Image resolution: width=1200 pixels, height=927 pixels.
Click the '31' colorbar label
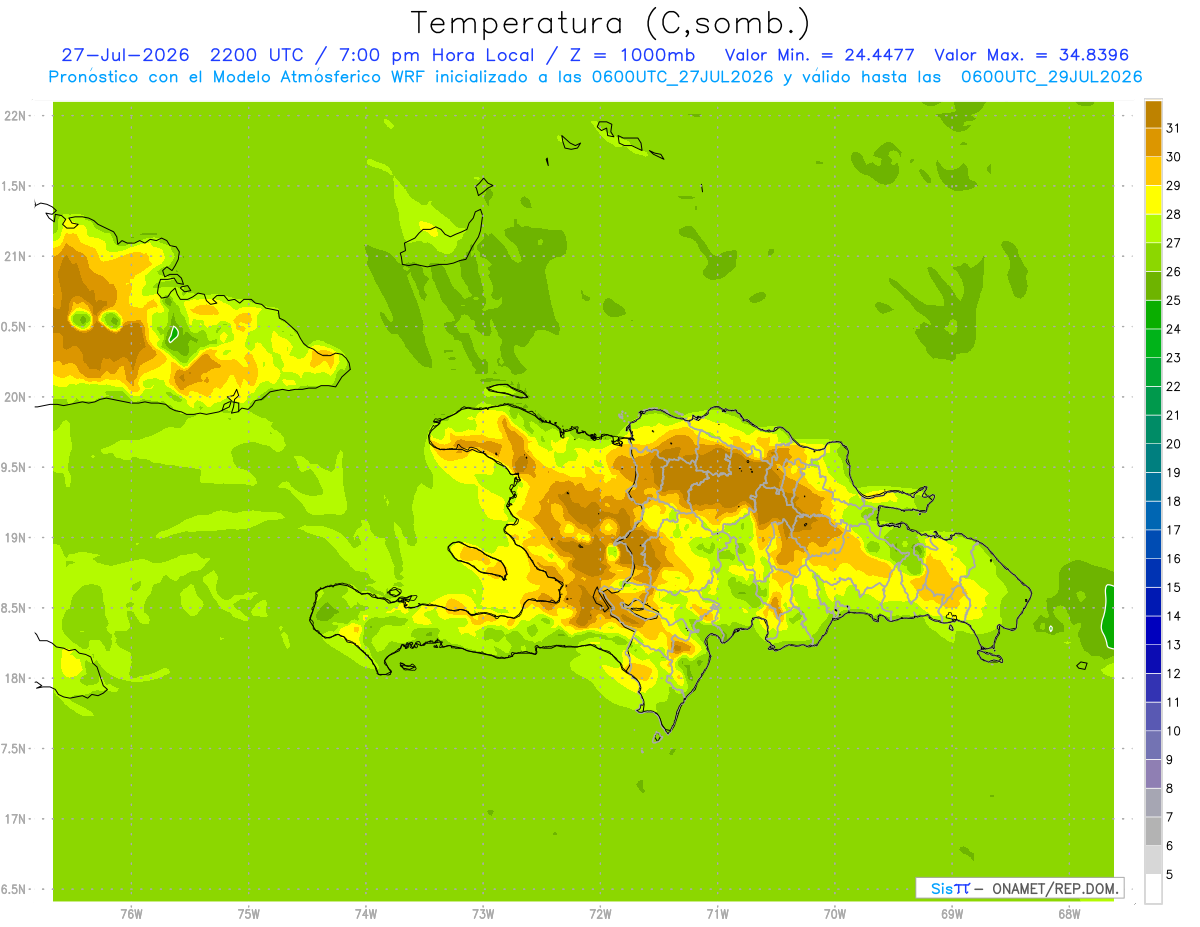point(1173,128)
